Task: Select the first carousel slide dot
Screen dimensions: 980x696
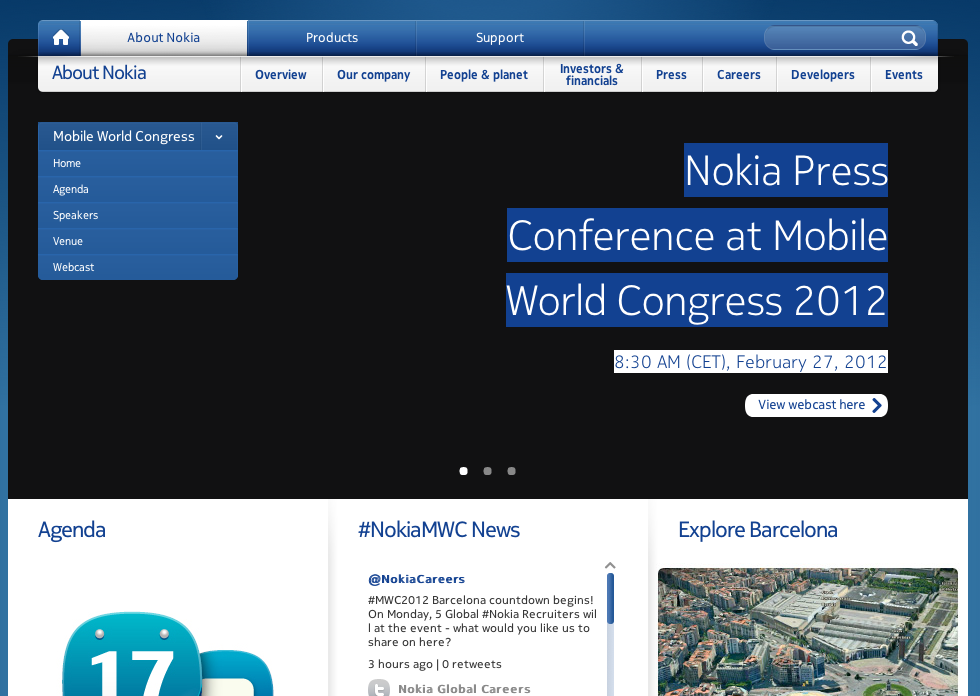Action: click(x=464, y=471)
